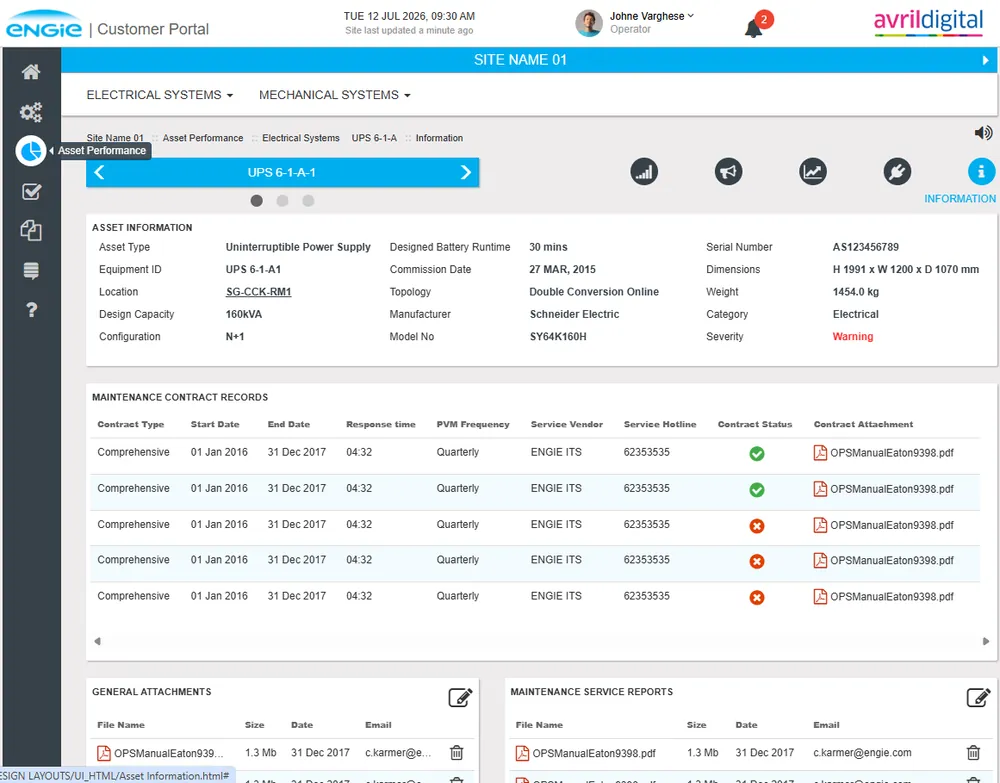
Task: Open the help question mark icon
Action: point(31,310)
